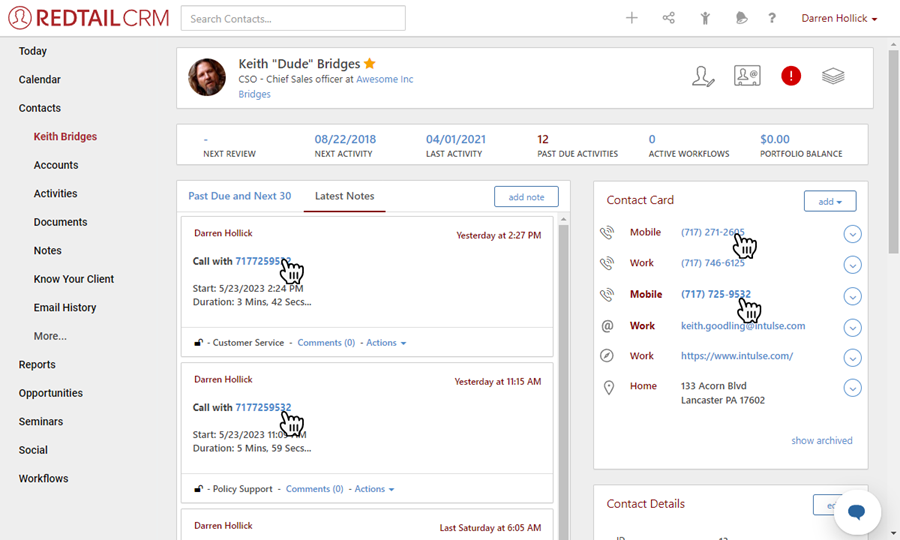900x540 pixels.
Task: Open the help question mark icon
Action: (772, 18)
